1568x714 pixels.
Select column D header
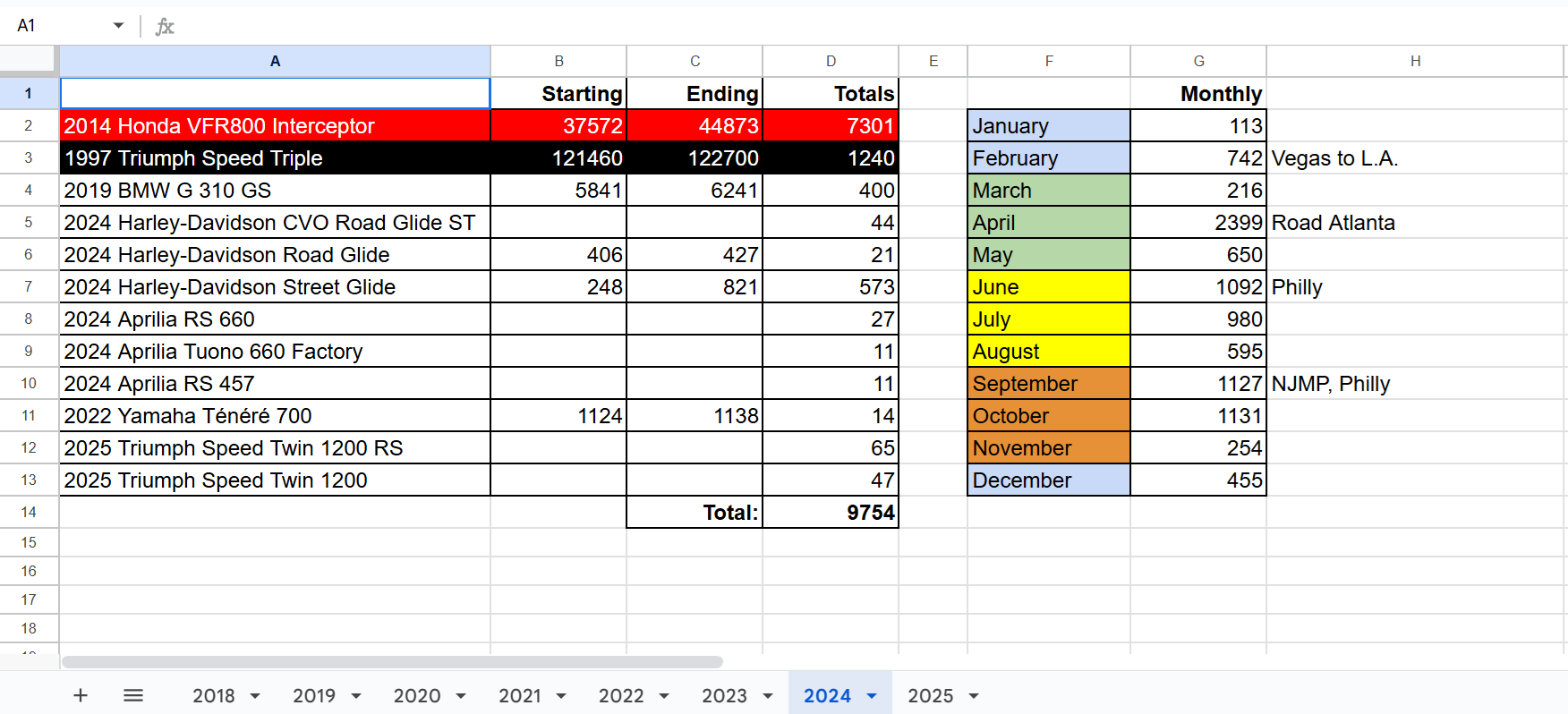click(831, 61)
